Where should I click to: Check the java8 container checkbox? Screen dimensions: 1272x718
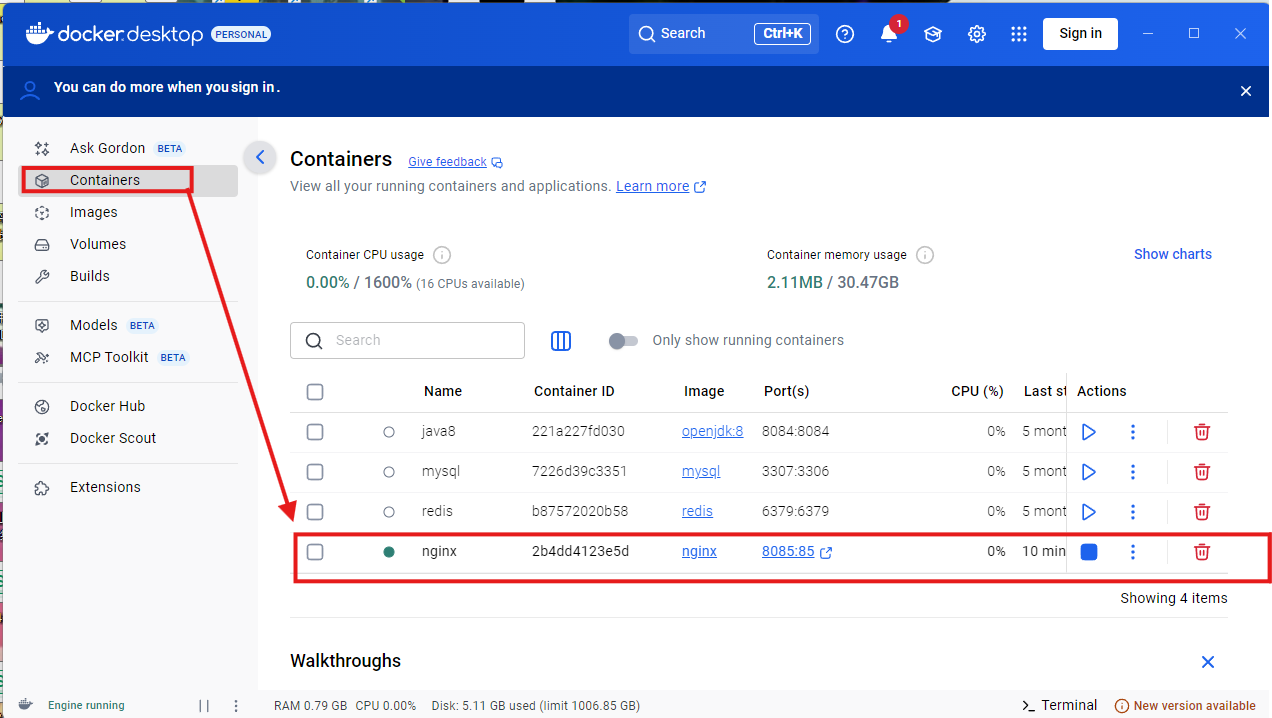click(x=315, y=432)
